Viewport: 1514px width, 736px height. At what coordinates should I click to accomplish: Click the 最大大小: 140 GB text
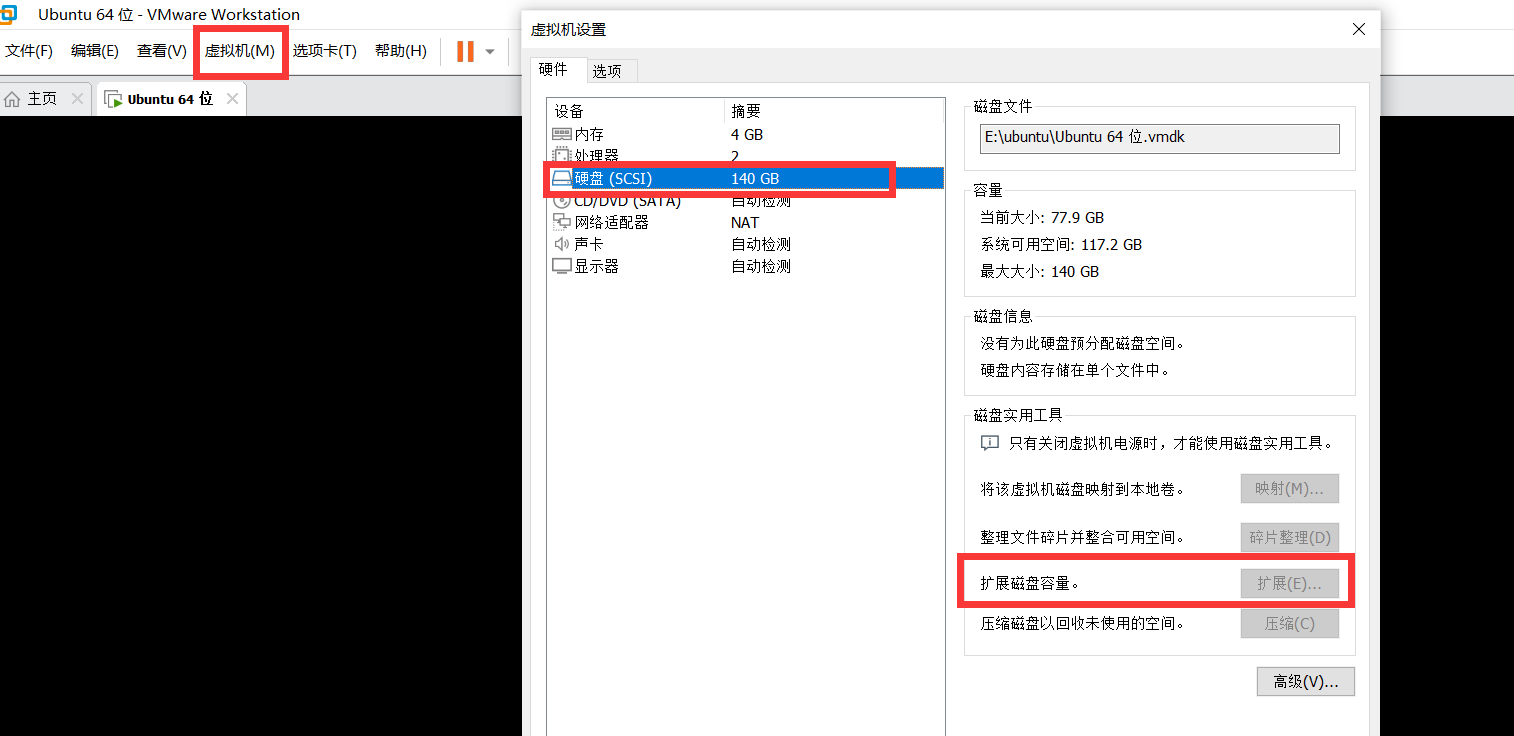1039,271
